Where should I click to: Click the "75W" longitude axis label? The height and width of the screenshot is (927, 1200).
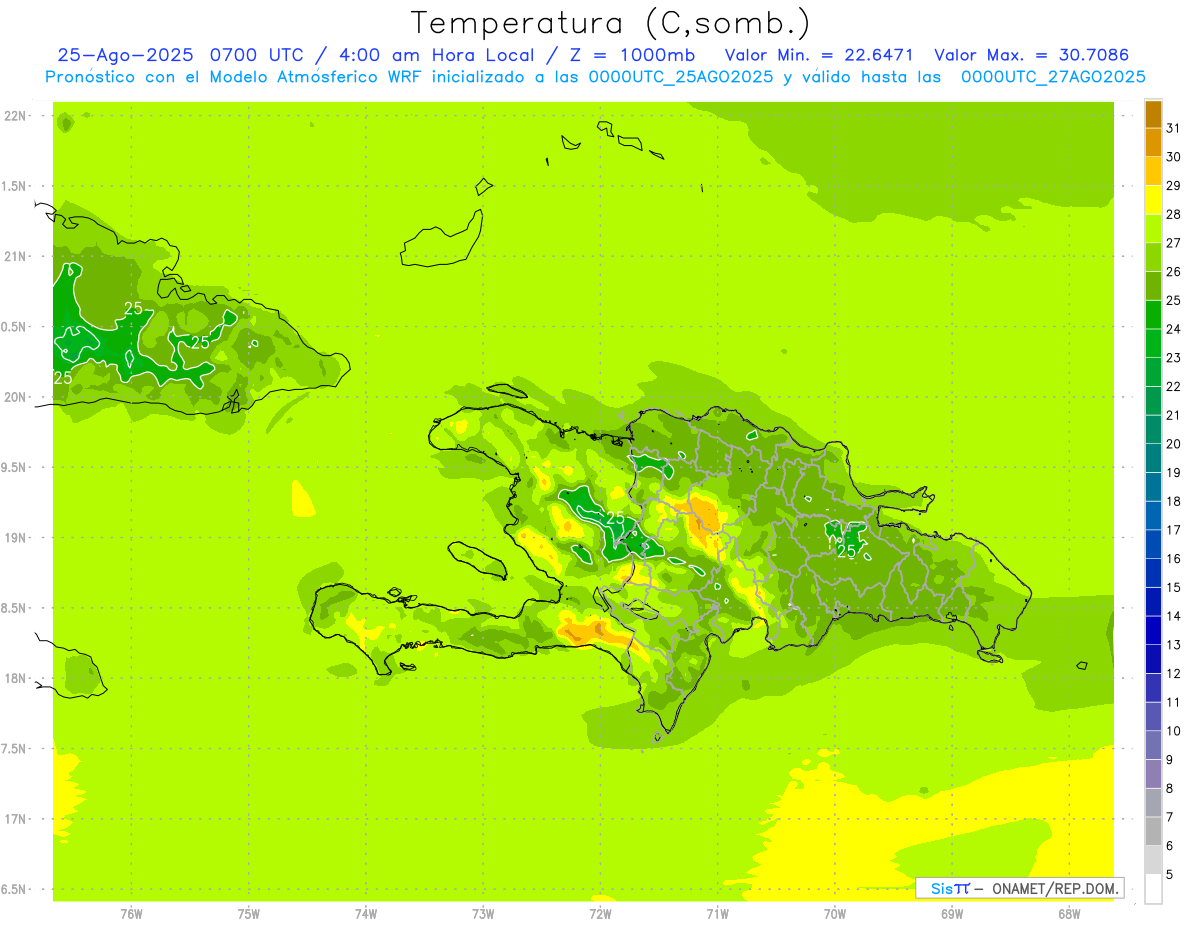point(249,914)
